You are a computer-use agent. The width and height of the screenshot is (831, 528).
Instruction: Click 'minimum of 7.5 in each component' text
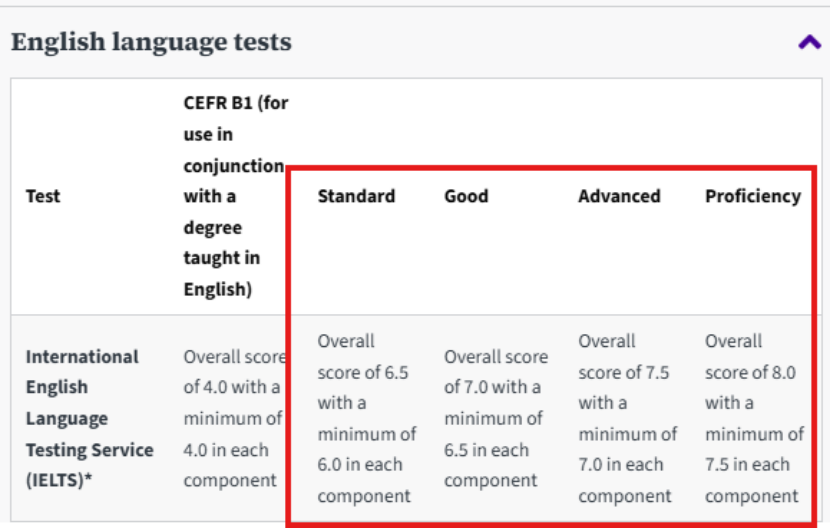click(x=753, y=464)
